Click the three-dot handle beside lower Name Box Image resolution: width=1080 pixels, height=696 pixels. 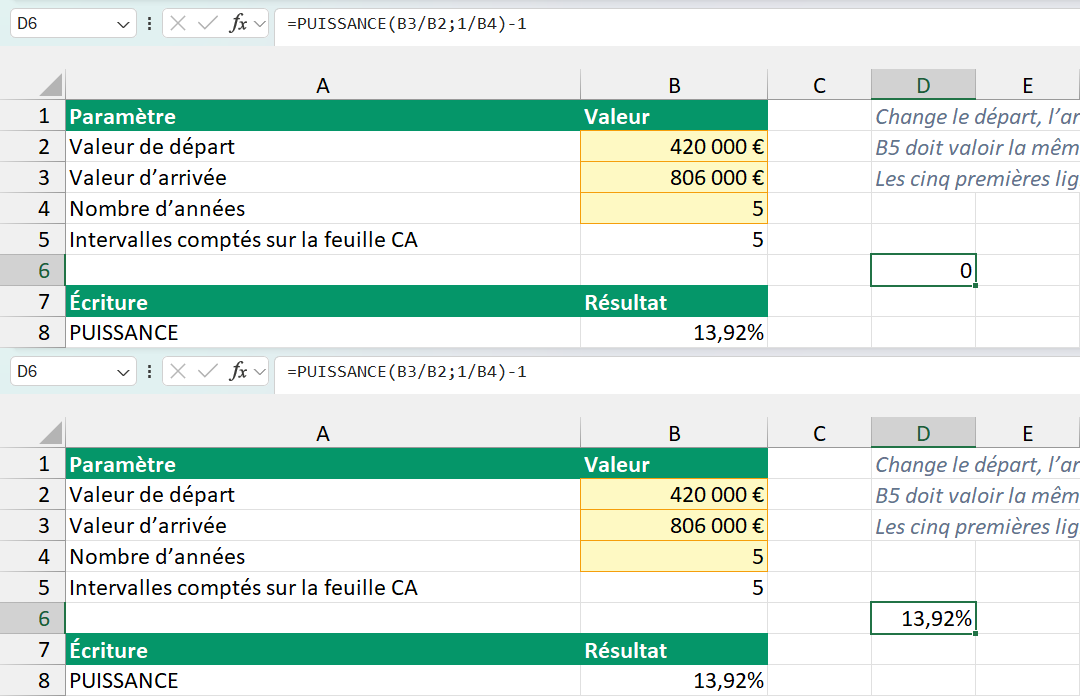(149, 372)
